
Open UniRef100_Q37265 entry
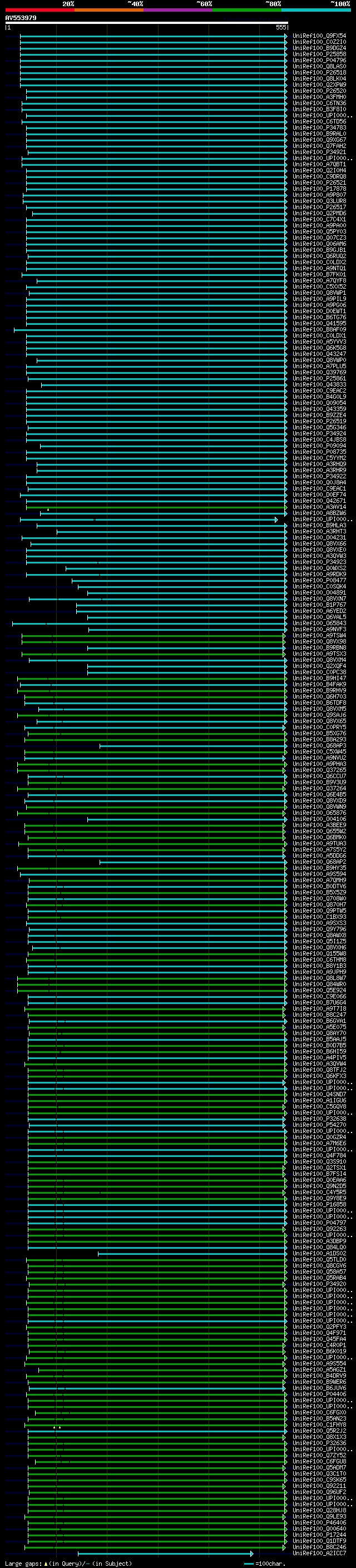[319, 770]
